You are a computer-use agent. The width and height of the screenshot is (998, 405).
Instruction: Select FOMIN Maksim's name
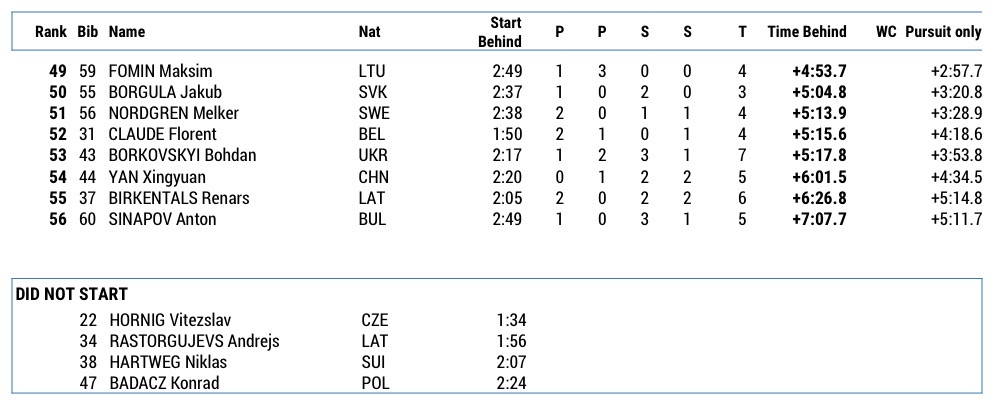pyautogui.click(x=160, y=71)
